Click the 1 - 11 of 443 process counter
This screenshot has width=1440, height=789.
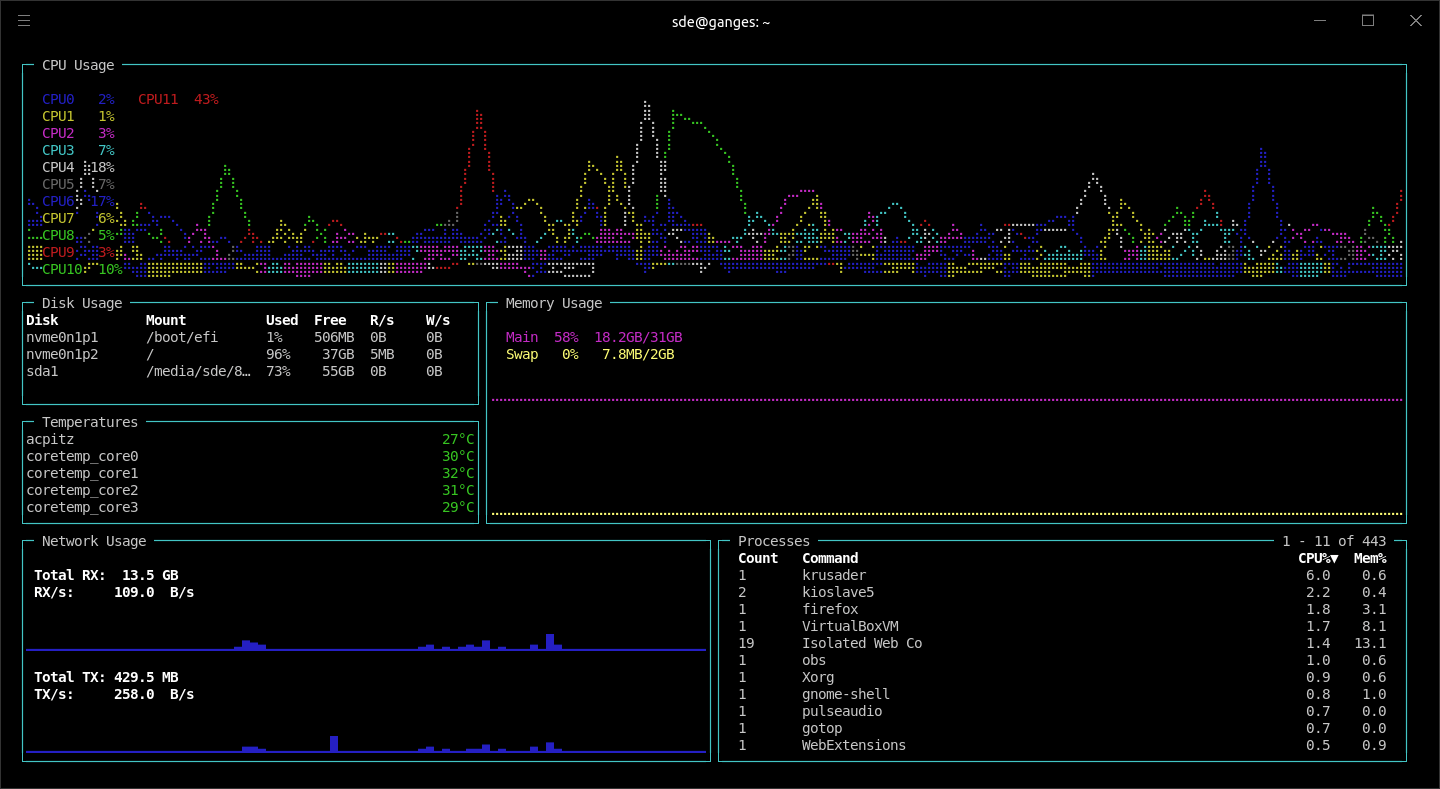click(x=1334, y=541)
